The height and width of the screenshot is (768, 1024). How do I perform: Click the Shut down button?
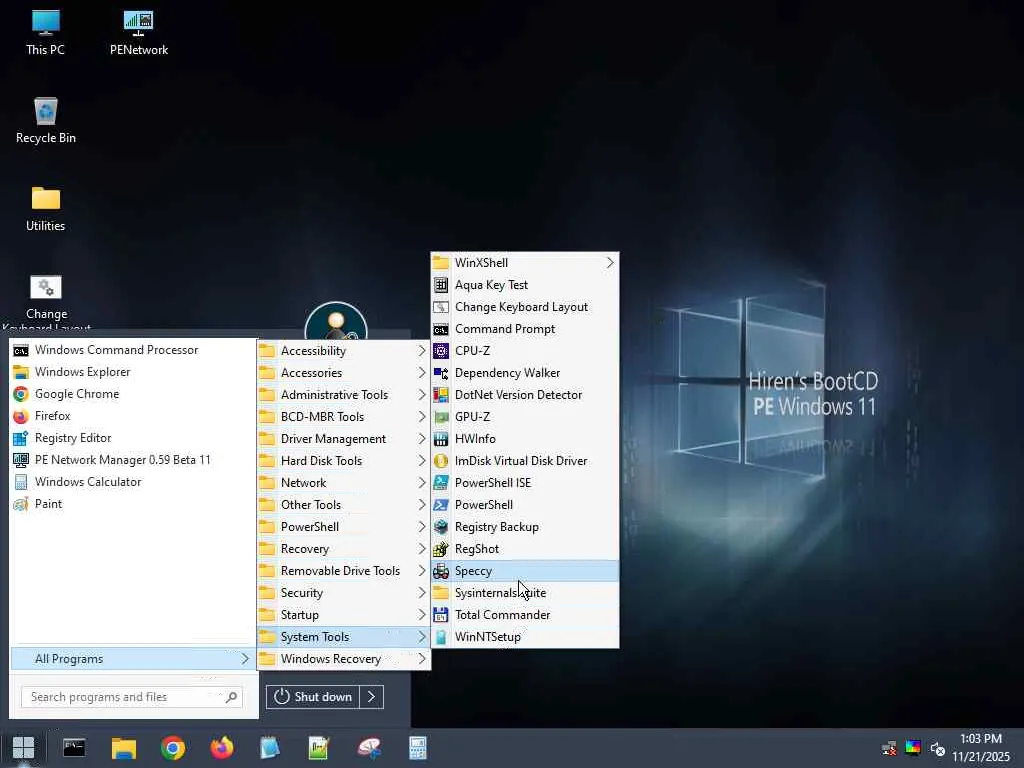tap(313, 697)
